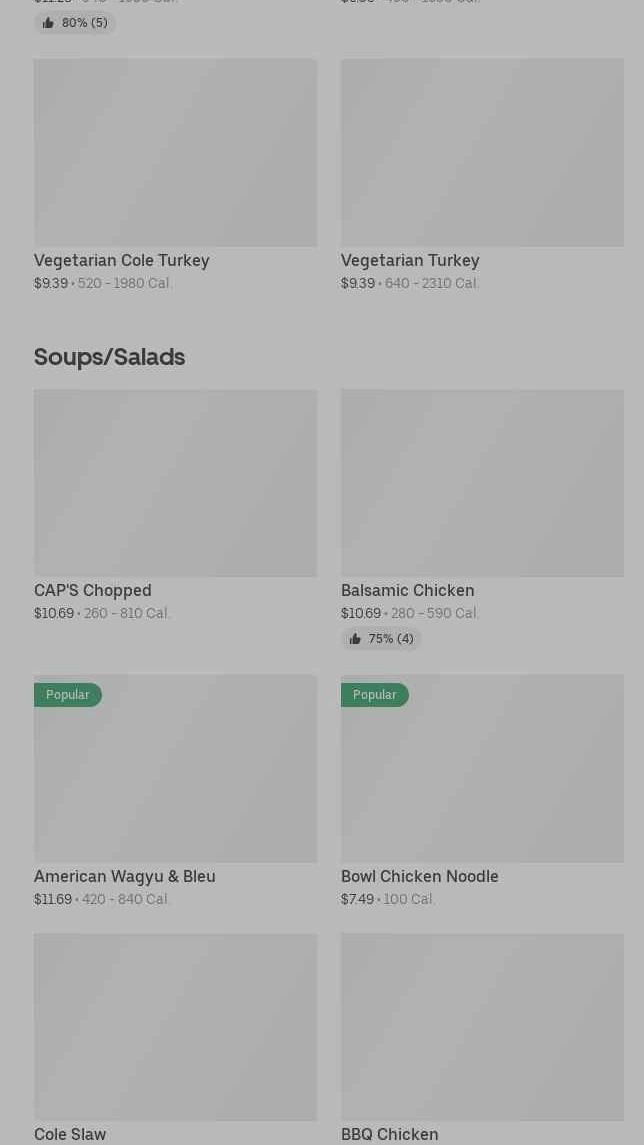Open CAP'S Chopped item title
The height and width of the screenshot is (1145, 644).
click(92, 590)
